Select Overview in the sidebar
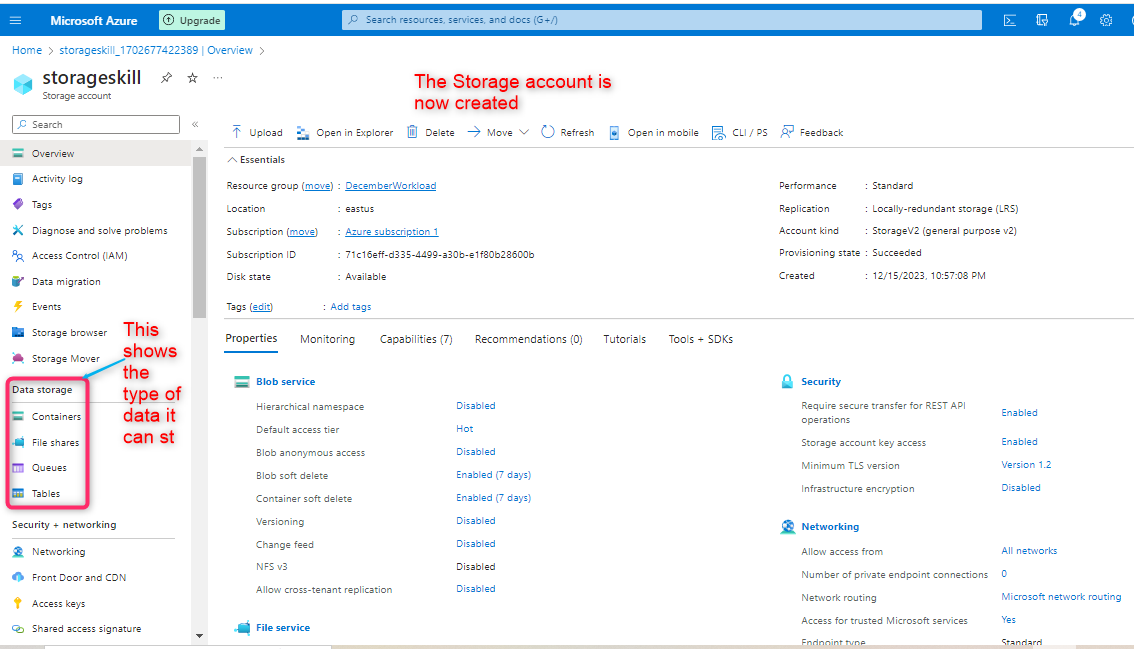This screenshot has height=649, width=1134. [x=95, y=153]
